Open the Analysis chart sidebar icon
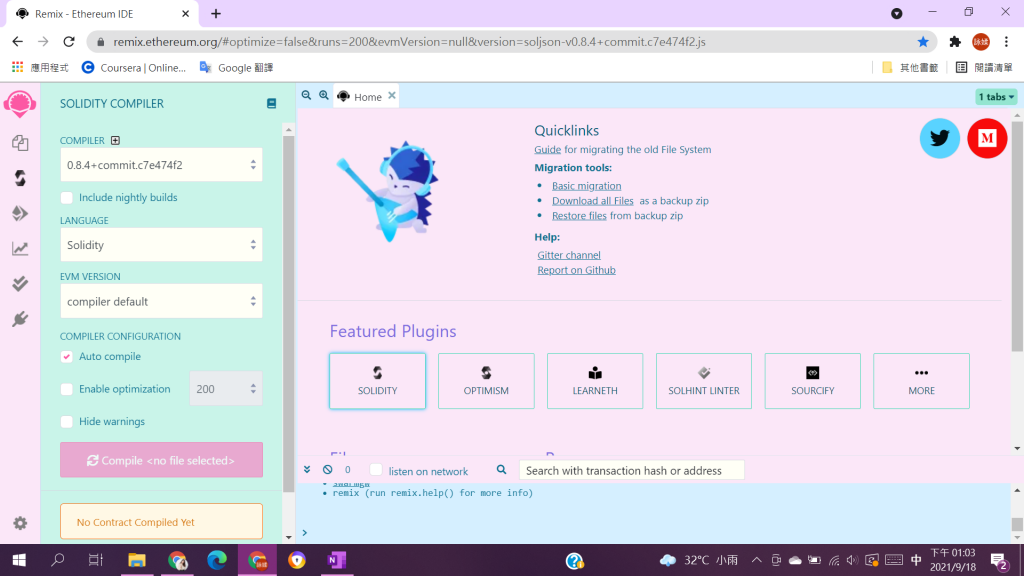This screenshot has width=1024, height=576. click(20, 248)
